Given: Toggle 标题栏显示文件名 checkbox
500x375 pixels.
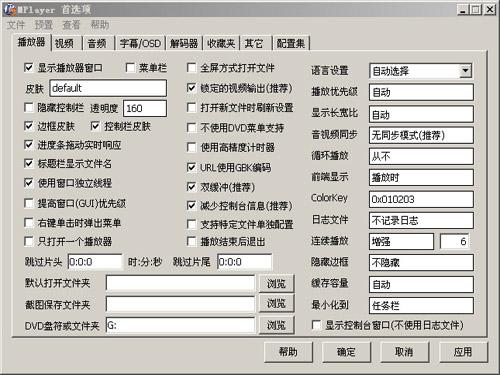Looking at the screenshot, I should click(29, 163).
